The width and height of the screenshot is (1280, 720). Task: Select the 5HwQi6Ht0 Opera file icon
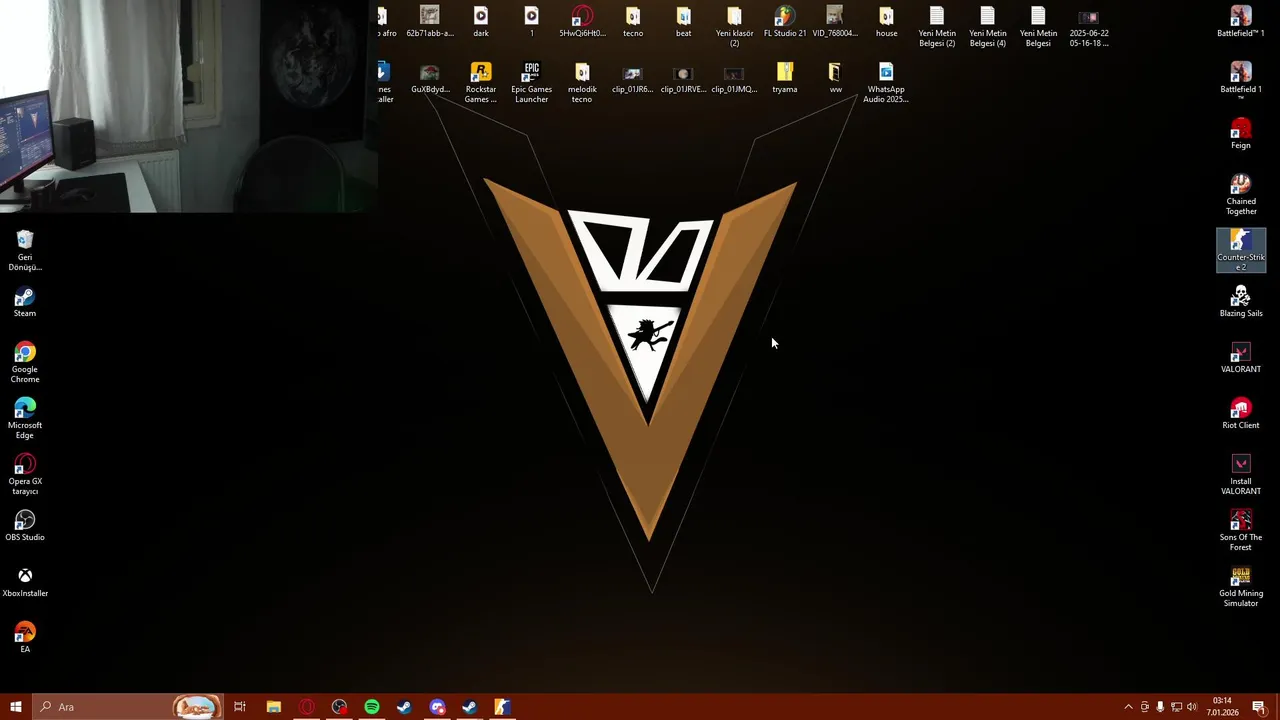pyautogui.click(x=582, y=22)
